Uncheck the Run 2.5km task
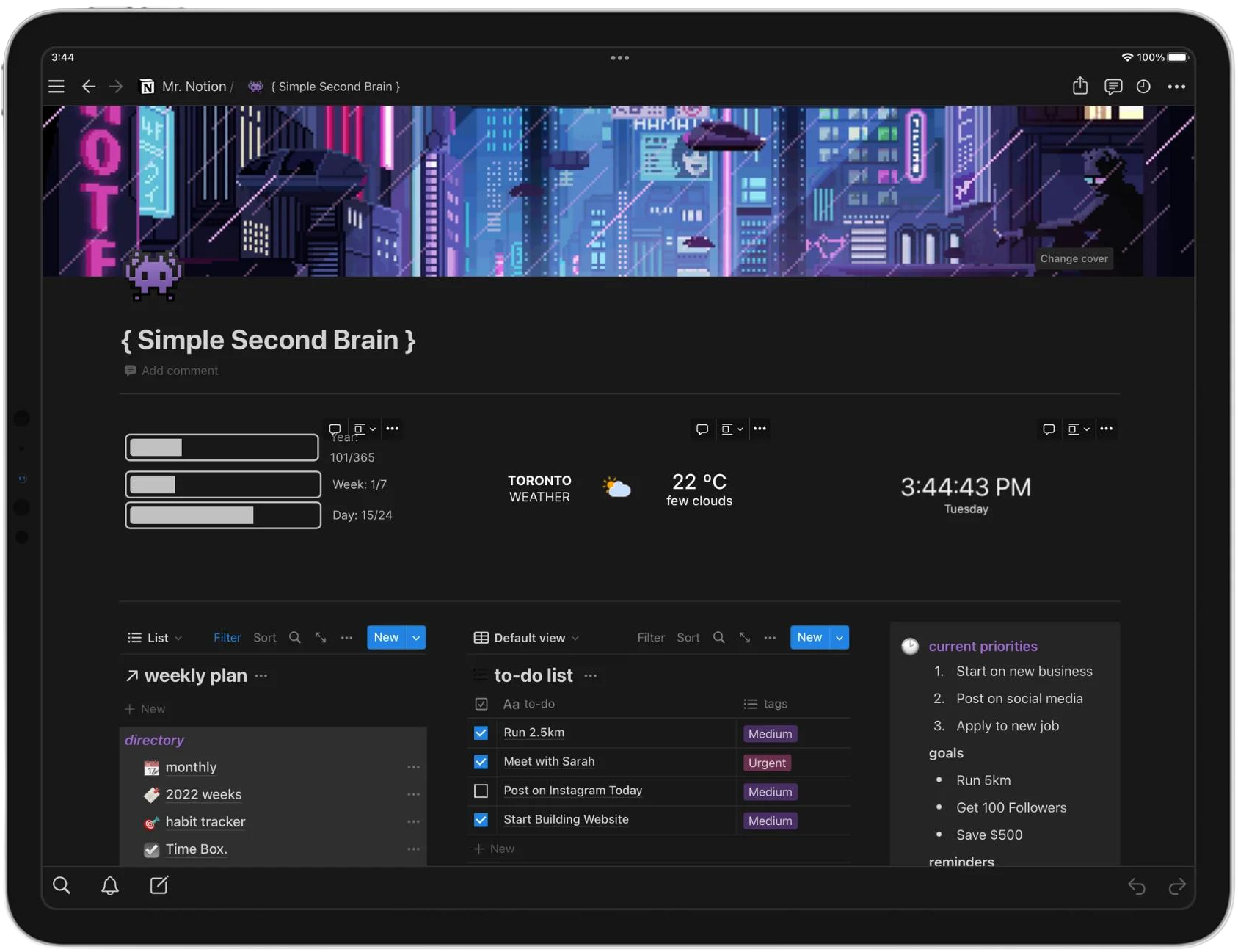Viewport: 1238px width, 952px height. [481, 733]
